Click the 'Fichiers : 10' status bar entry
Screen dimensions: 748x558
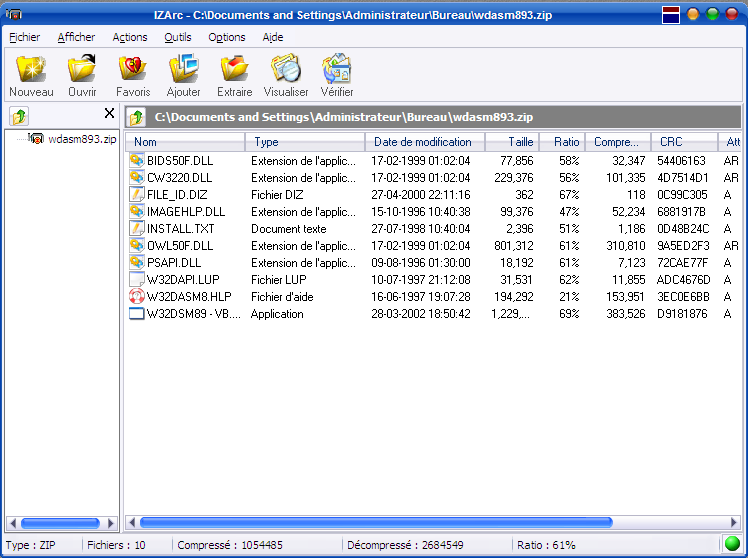(x=116, y=545)
